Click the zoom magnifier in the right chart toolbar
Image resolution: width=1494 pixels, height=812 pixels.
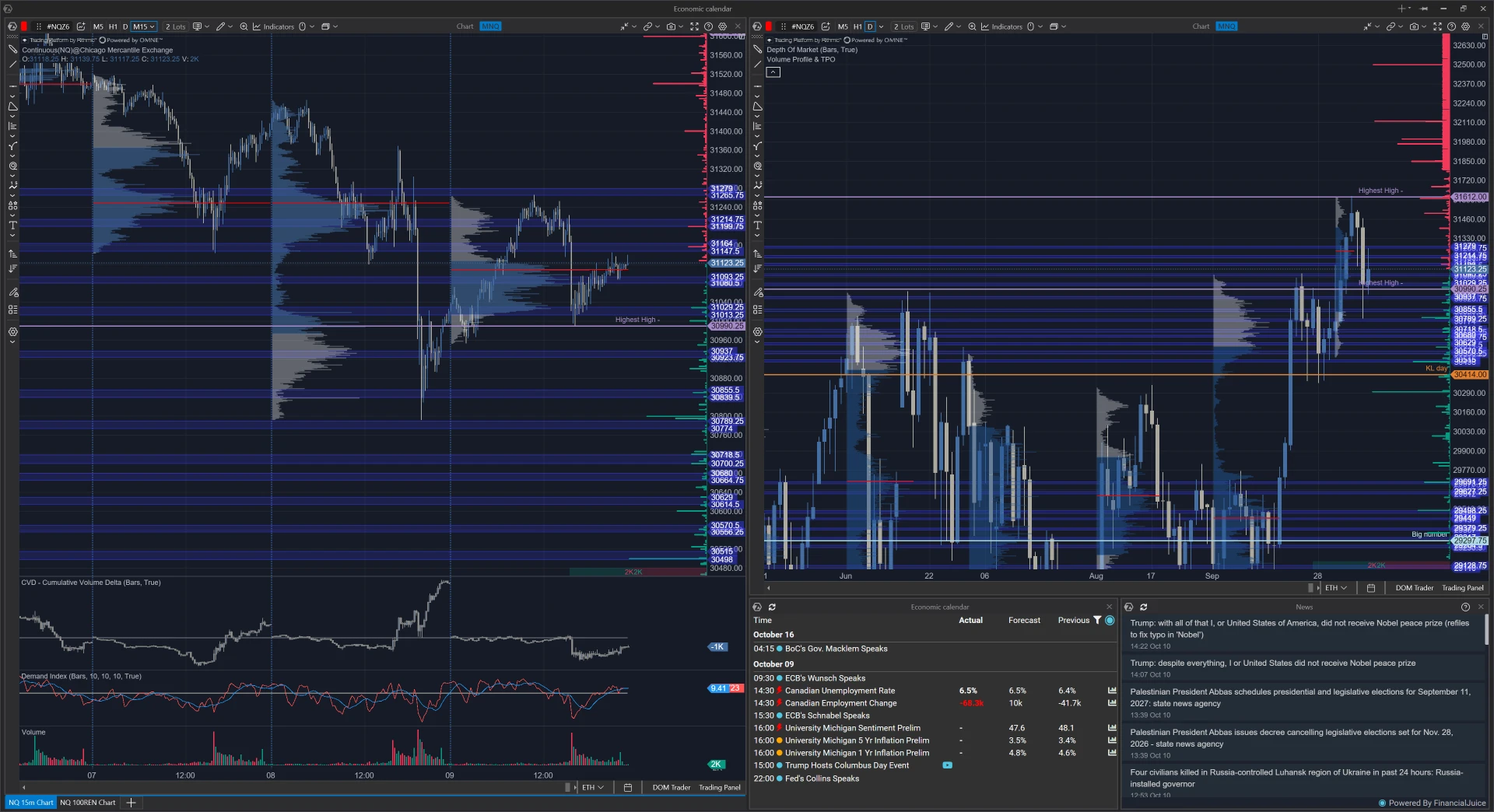coord(972,26)
